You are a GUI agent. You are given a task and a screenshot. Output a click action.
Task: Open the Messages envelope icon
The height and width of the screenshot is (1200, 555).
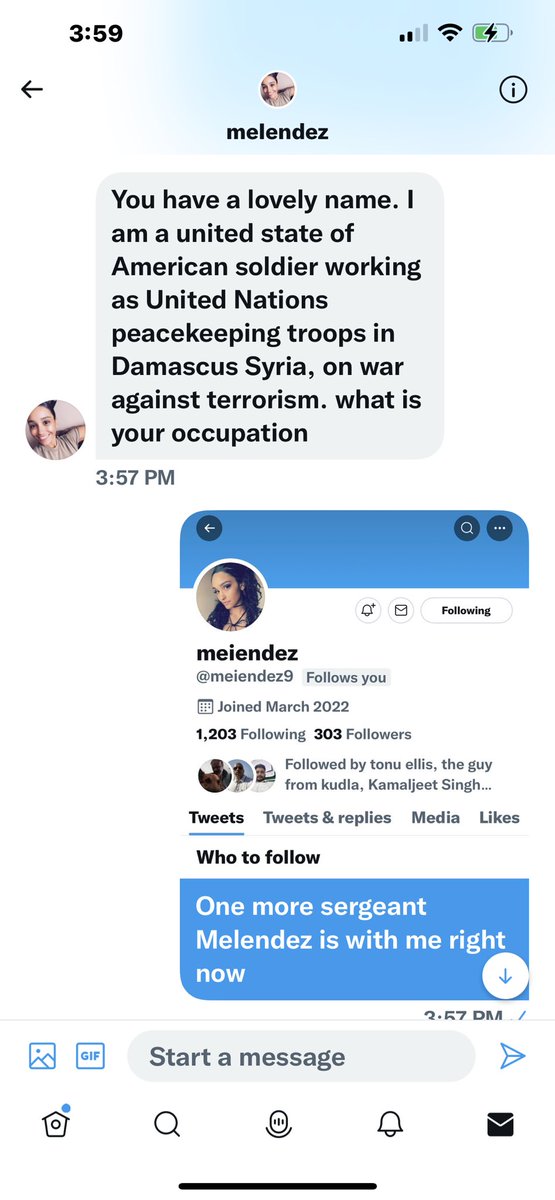click(500, 1125)
